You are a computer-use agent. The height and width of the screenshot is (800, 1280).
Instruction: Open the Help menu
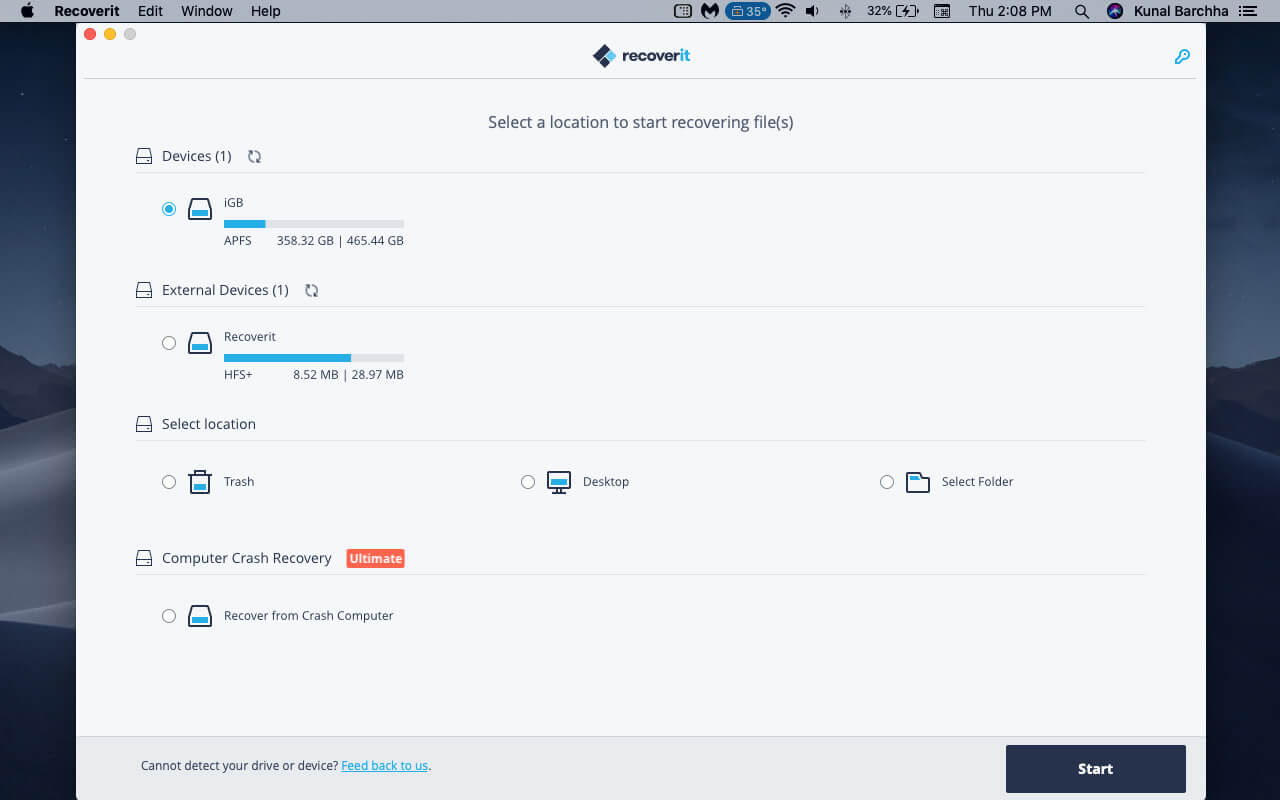[x=265, y=11]
